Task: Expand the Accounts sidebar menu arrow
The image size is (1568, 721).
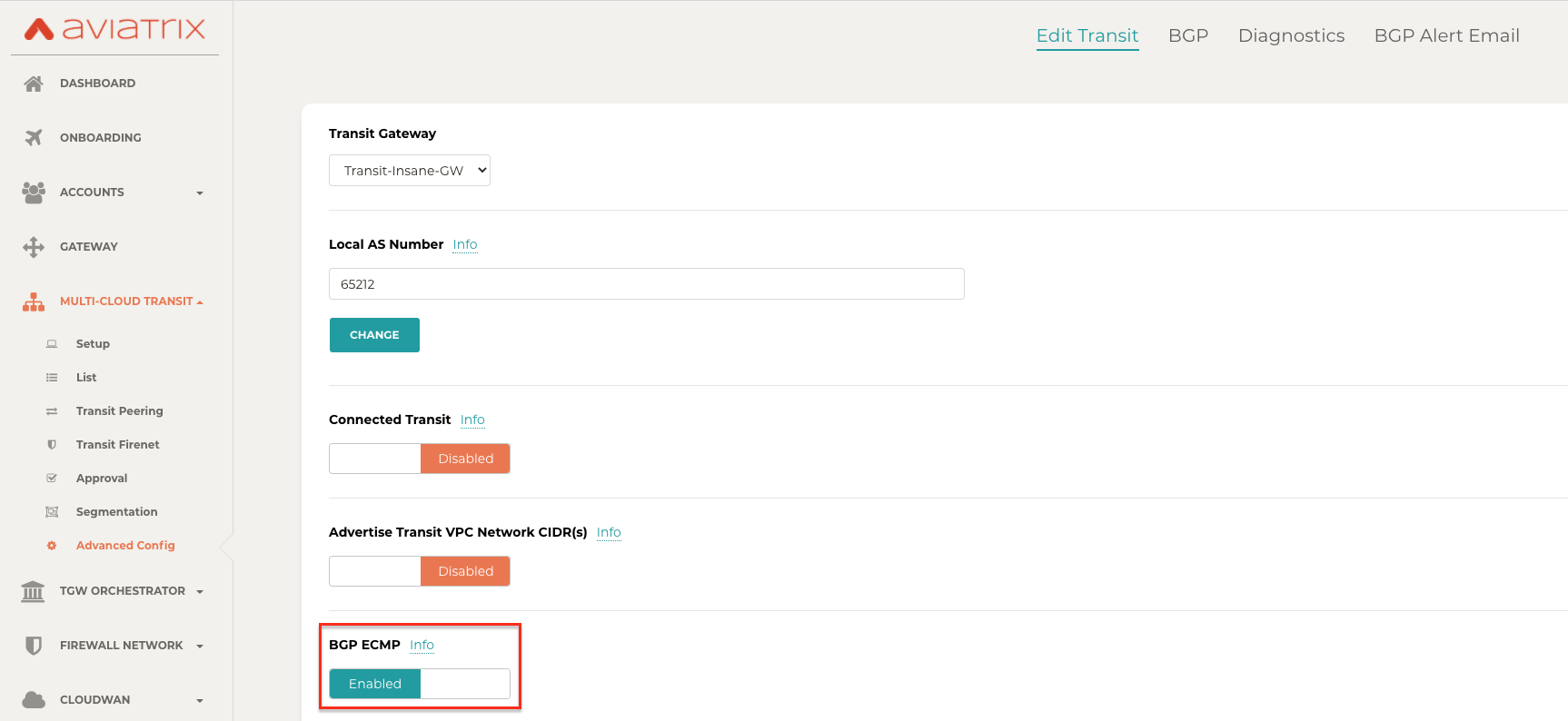Action: (200, 193)
